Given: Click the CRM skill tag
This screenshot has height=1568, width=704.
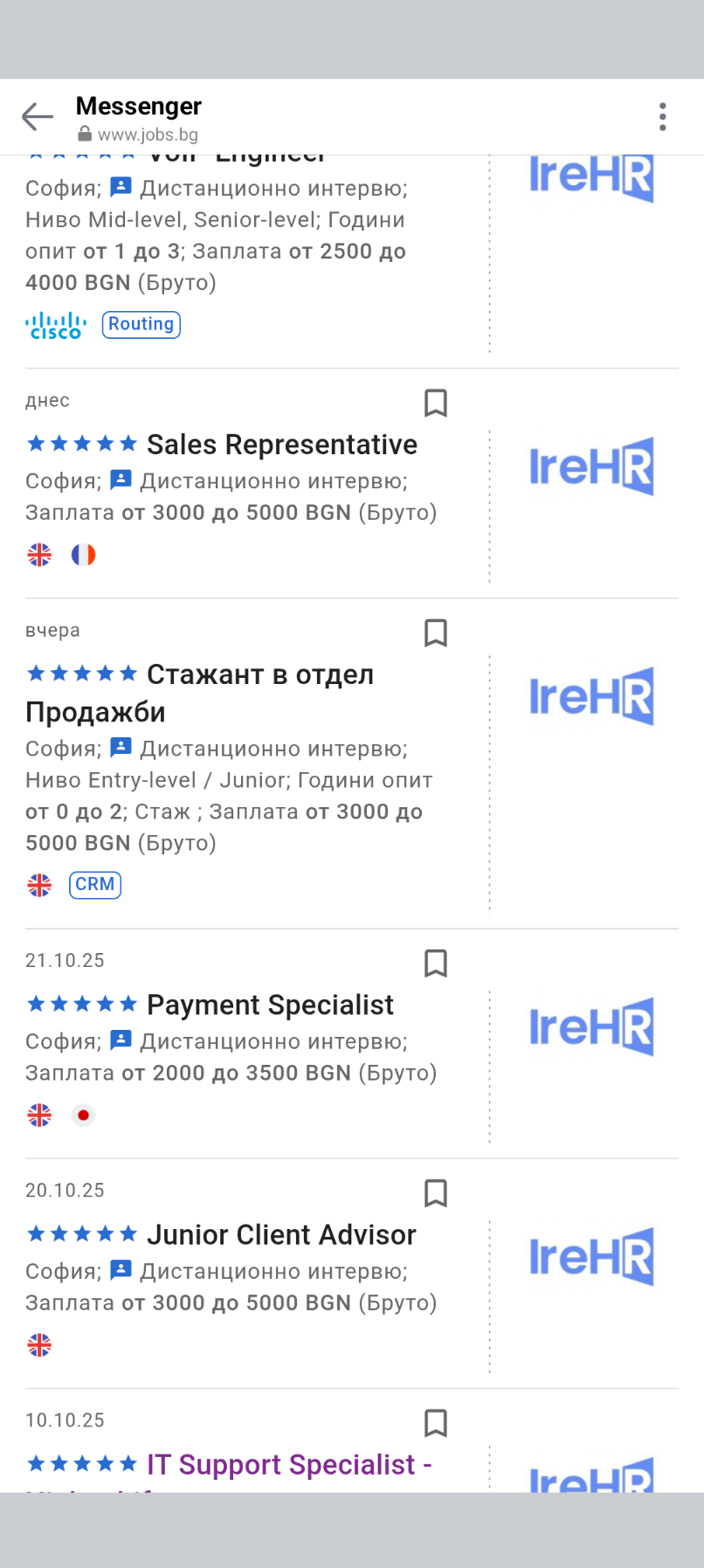Looking at the screenshot, I should click(x=95, y=885).
